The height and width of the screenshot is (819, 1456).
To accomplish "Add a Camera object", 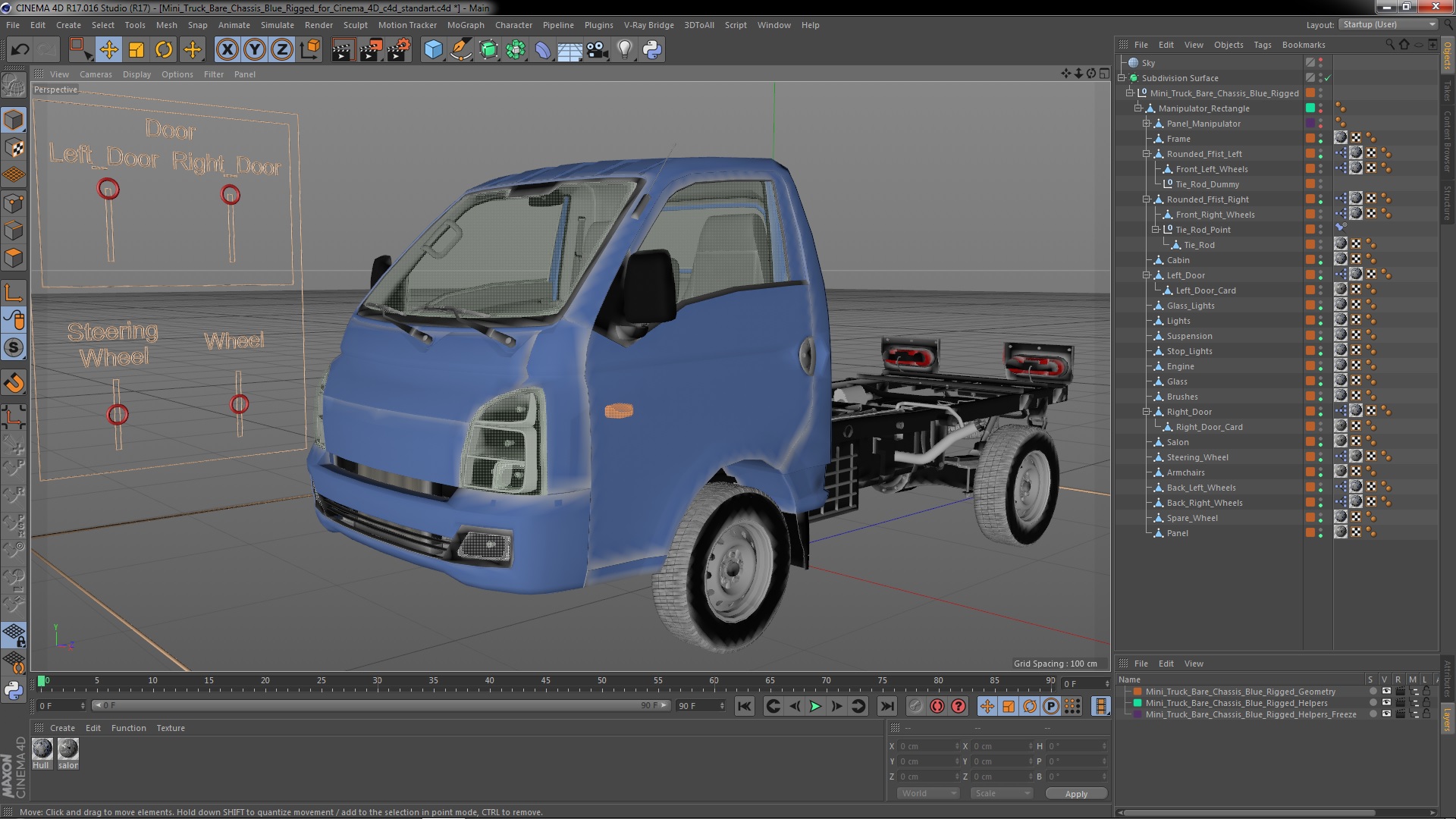I will [x=598, y=50].
